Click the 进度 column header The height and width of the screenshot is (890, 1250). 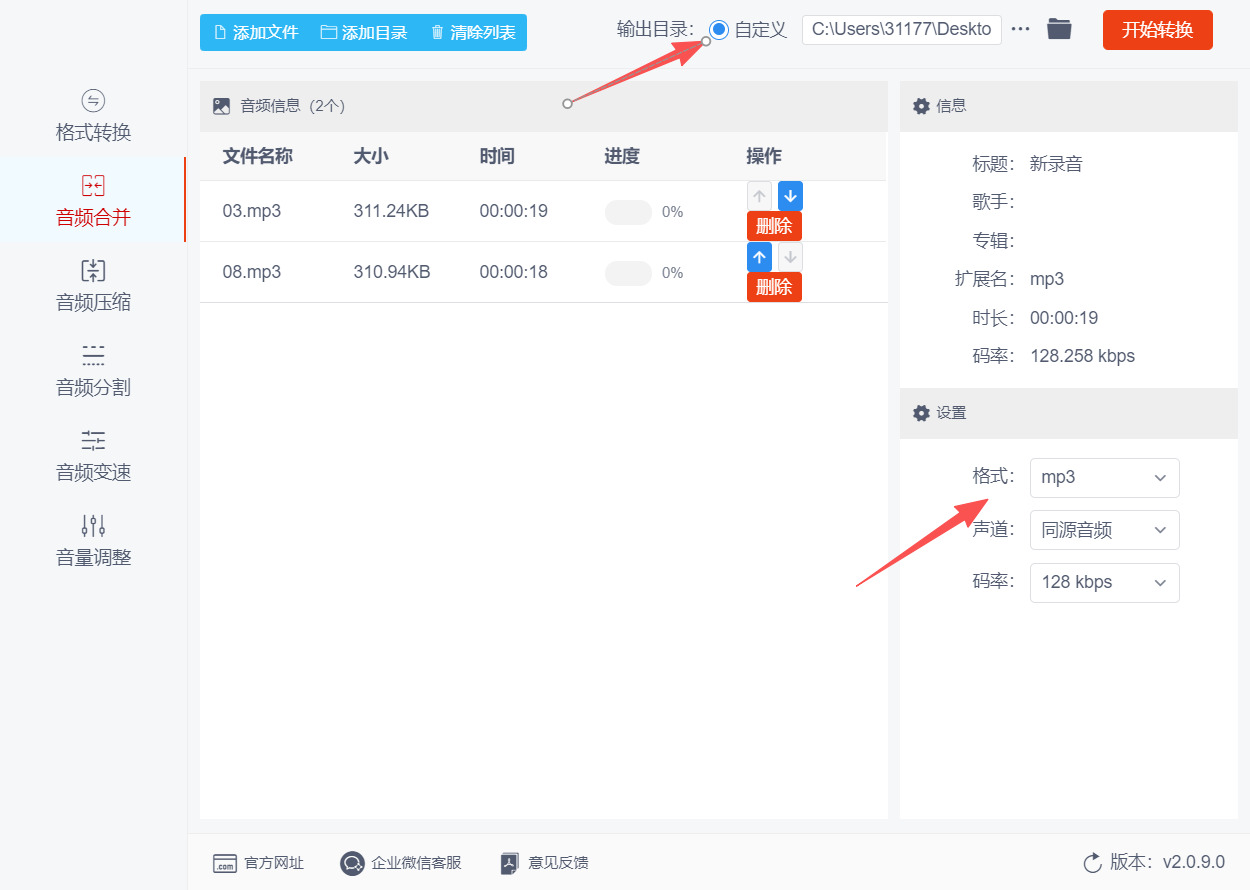622,156
